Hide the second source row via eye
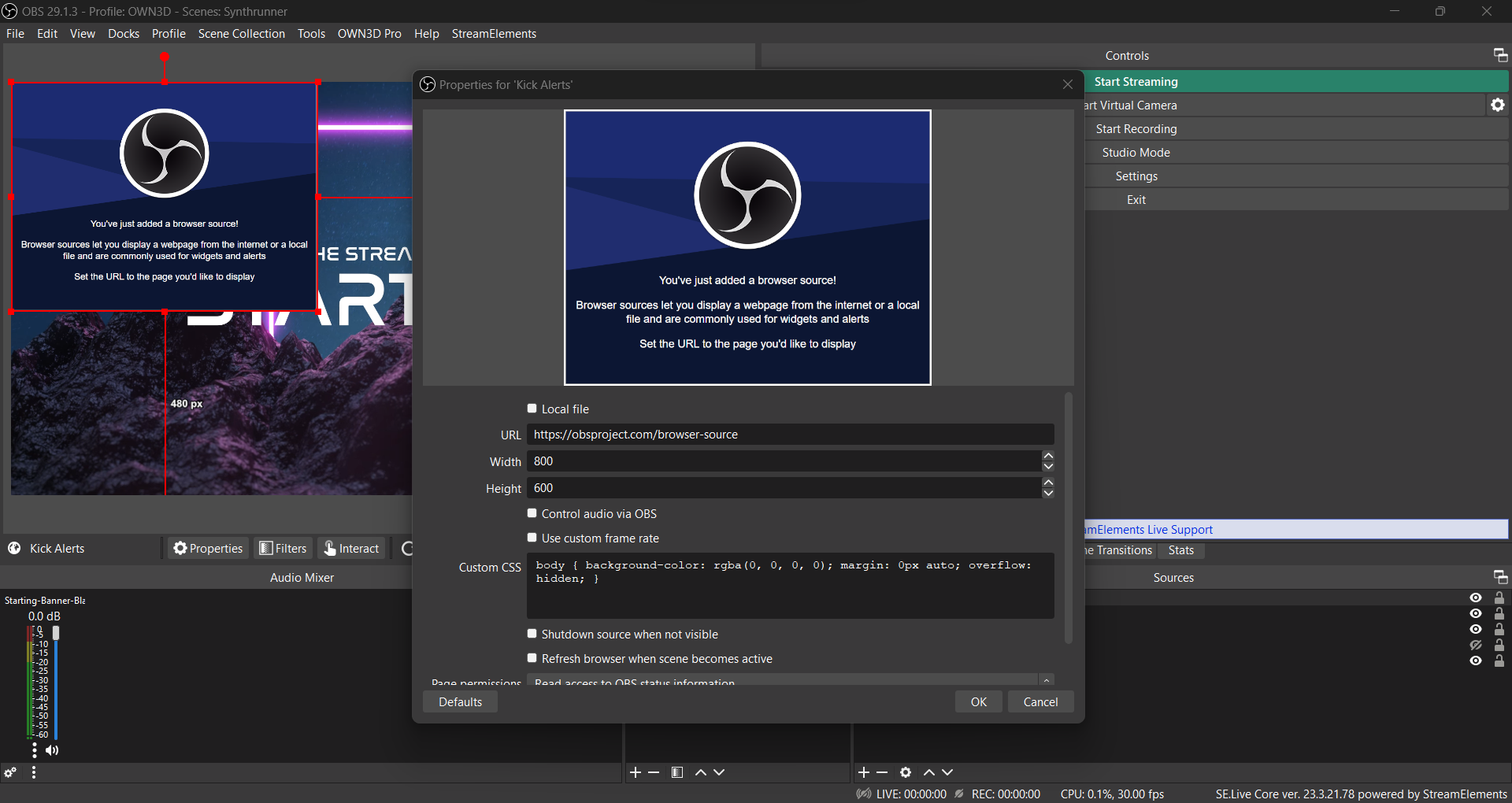 click(1476, 613)
